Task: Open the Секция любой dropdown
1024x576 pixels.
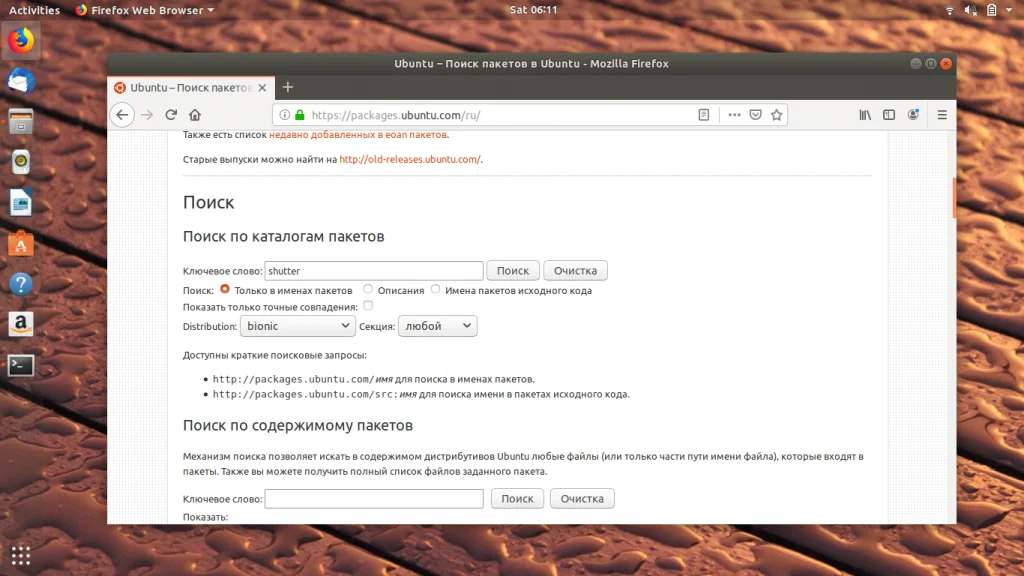Action: pyautogui.click(x=438, y=326)
